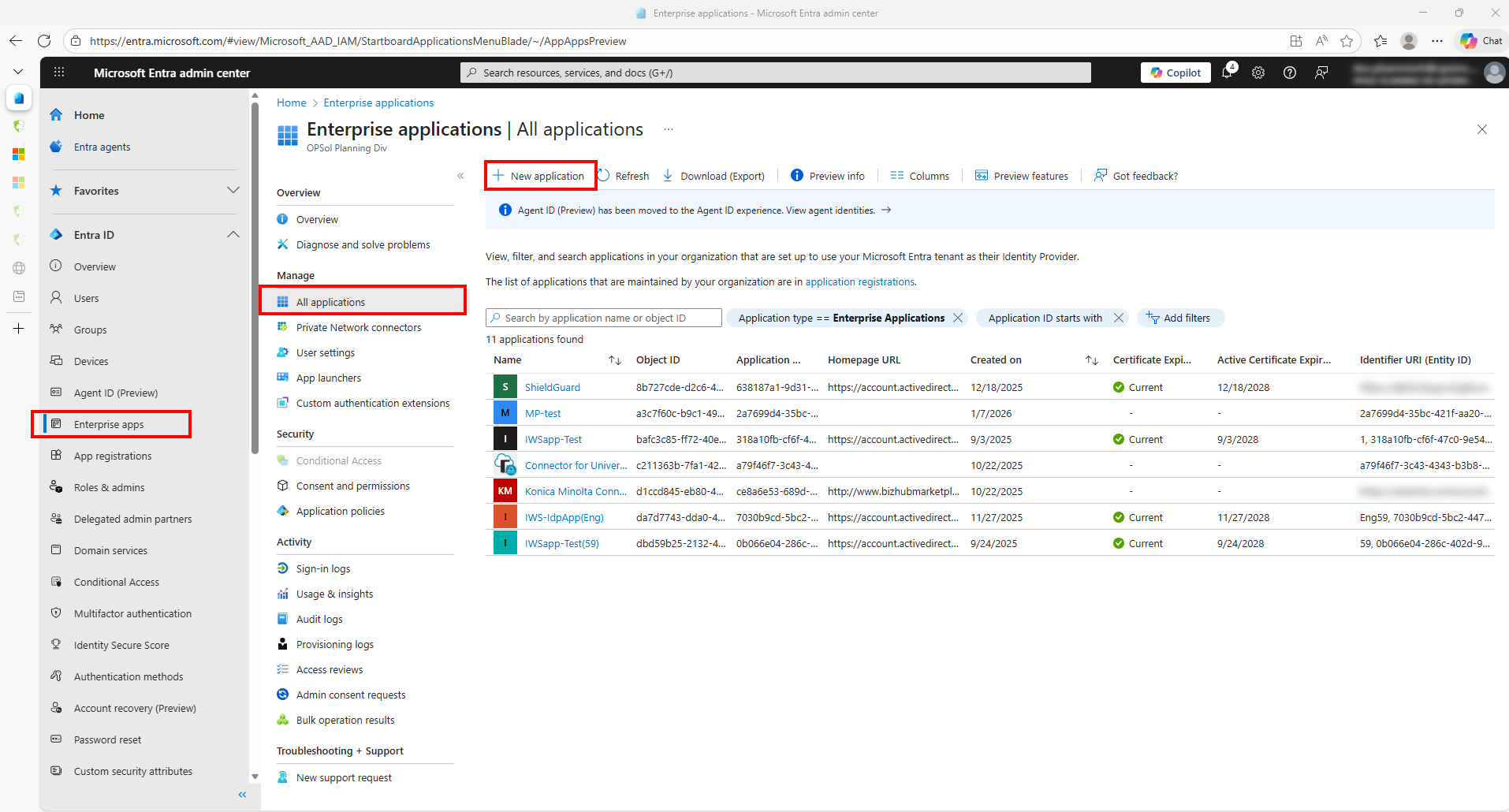Open the Columns chooser

[x=919, y=176]
